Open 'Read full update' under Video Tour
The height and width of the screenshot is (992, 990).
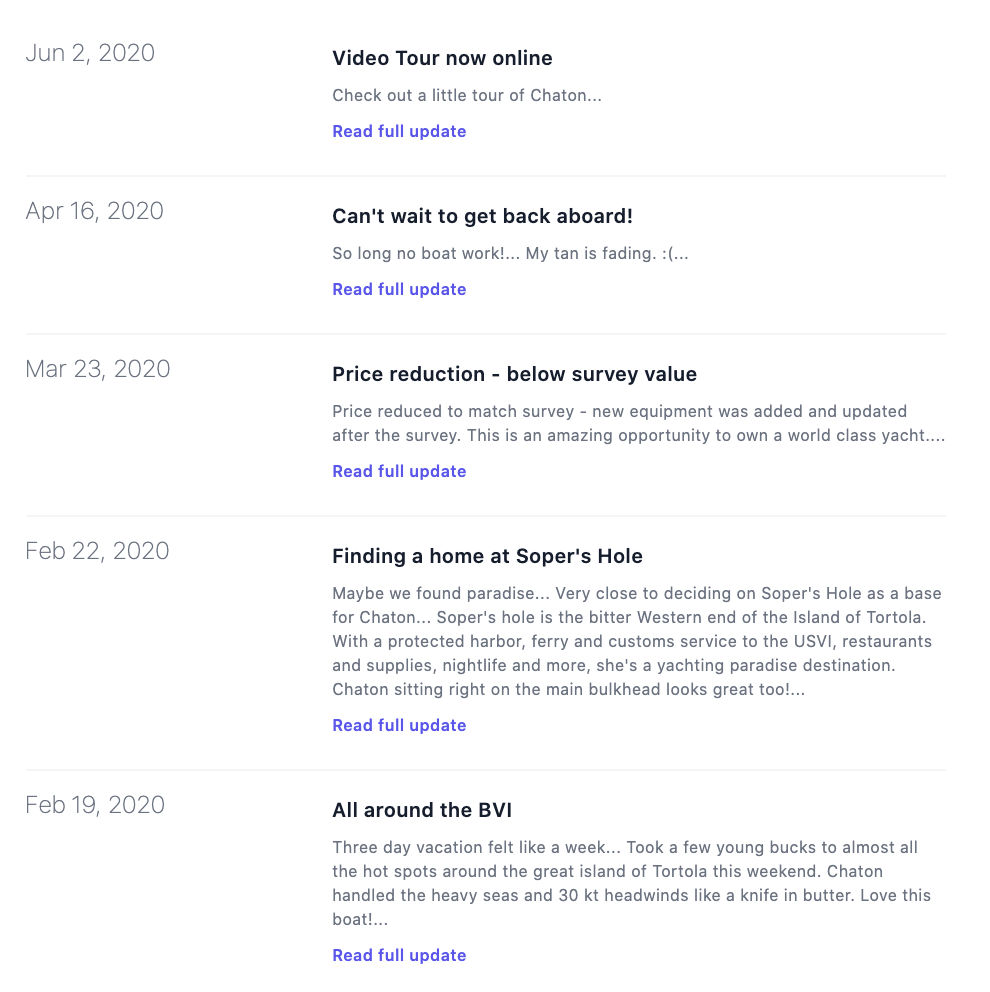[x=399, y=131]
